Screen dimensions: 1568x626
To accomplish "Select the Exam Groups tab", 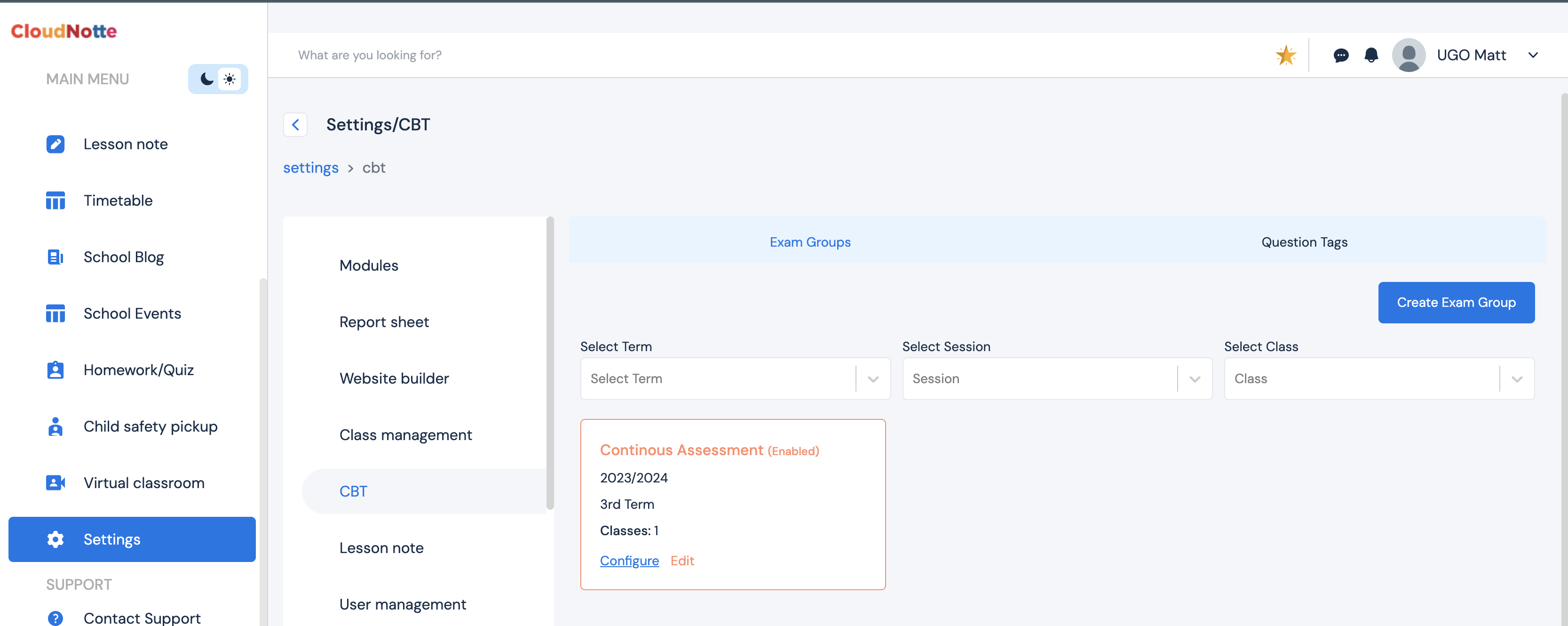I will (809, 242).
